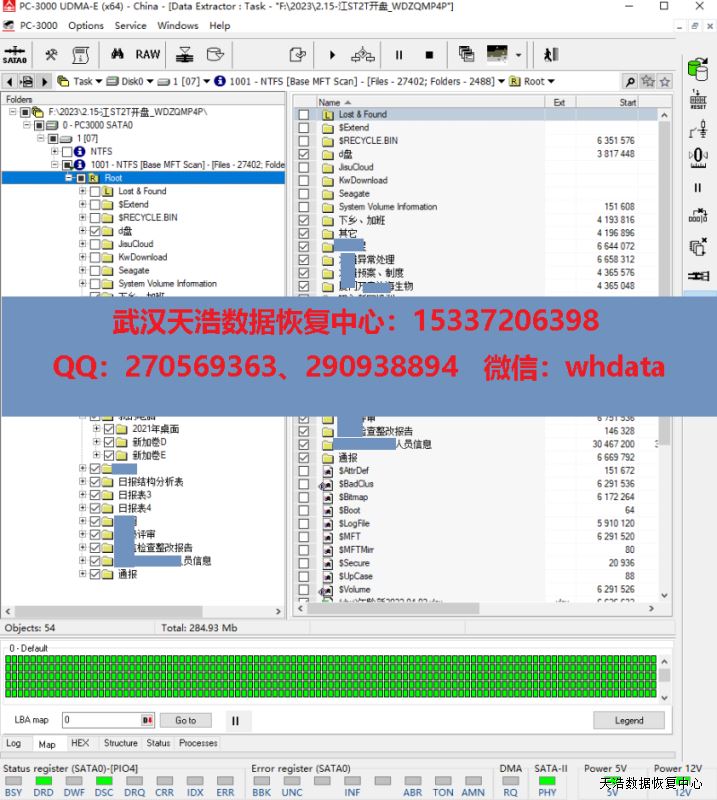Uncheck the d盘 folder in file list
This screenshot has width=717, height=800.
(304, 154)
